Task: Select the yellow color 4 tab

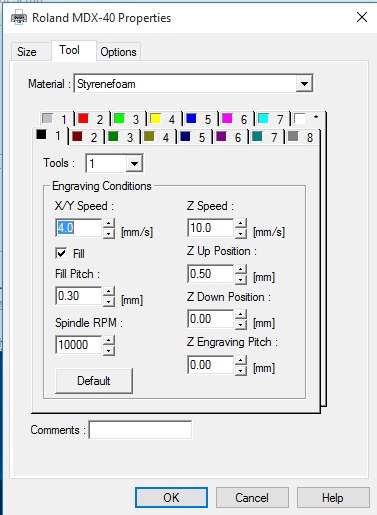Action: click(163, 119)
